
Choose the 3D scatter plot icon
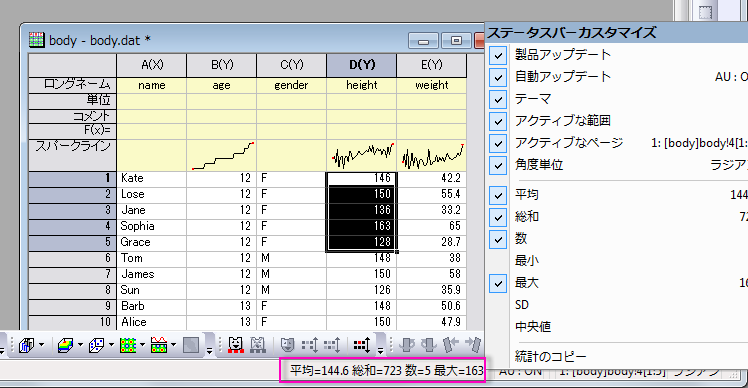[97, 345]
